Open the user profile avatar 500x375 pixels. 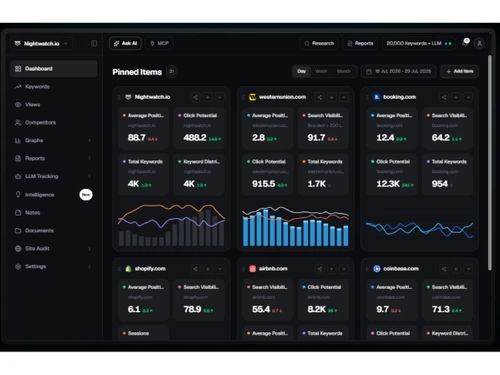[480, 43]
